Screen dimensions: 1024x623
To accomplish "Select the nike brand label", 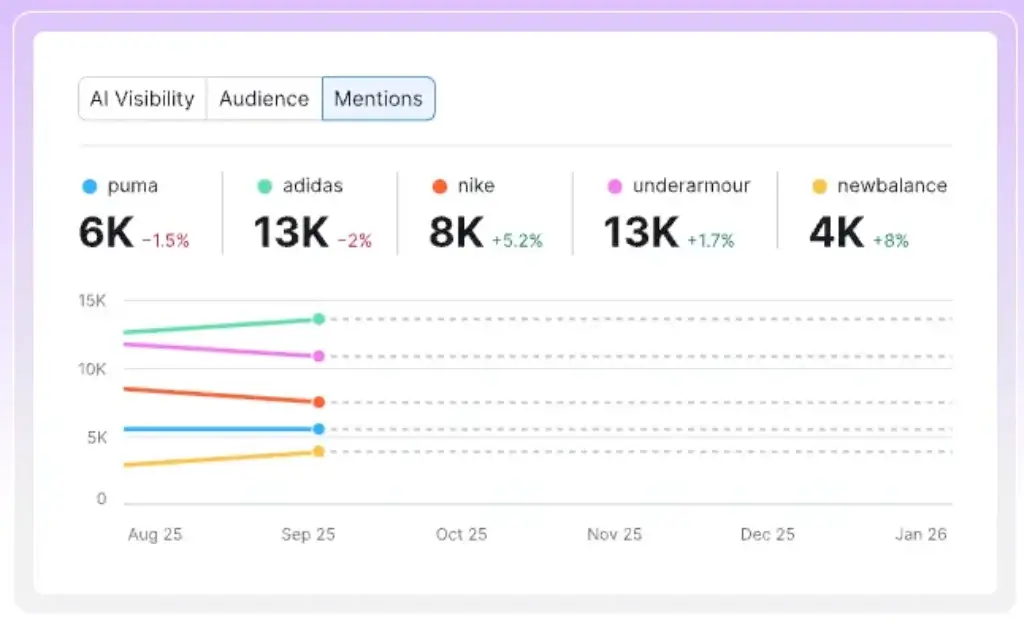I will point(476,185).
